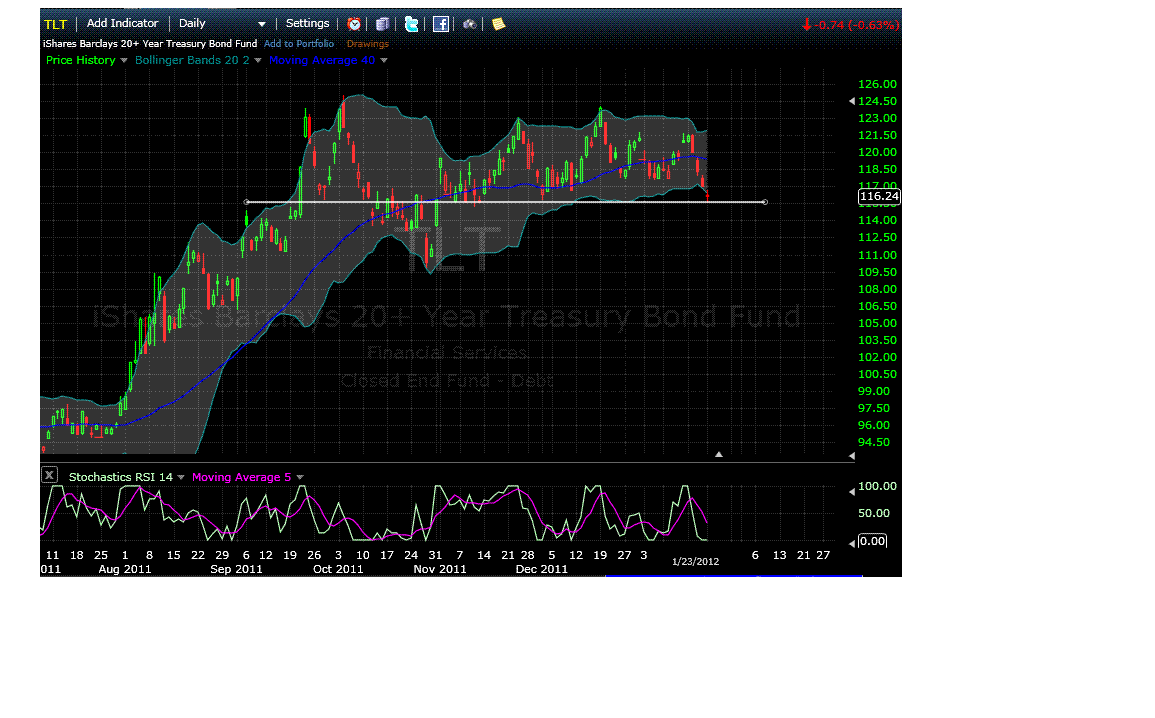Open the yellow sticky note icon

[x=499, y=24]
